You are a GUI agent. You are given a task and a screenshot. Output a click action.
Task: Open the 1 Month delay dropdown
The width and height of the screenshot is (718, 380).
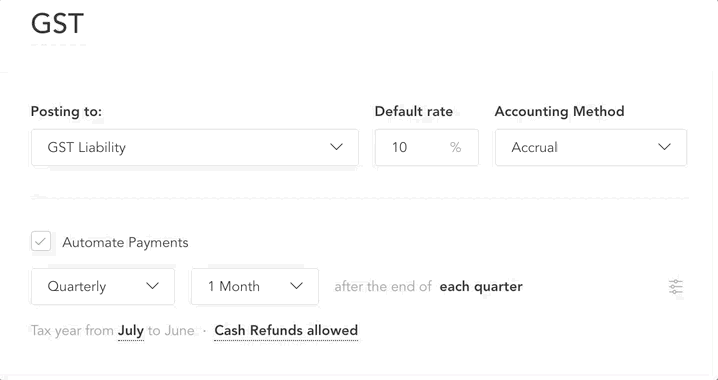255,287
